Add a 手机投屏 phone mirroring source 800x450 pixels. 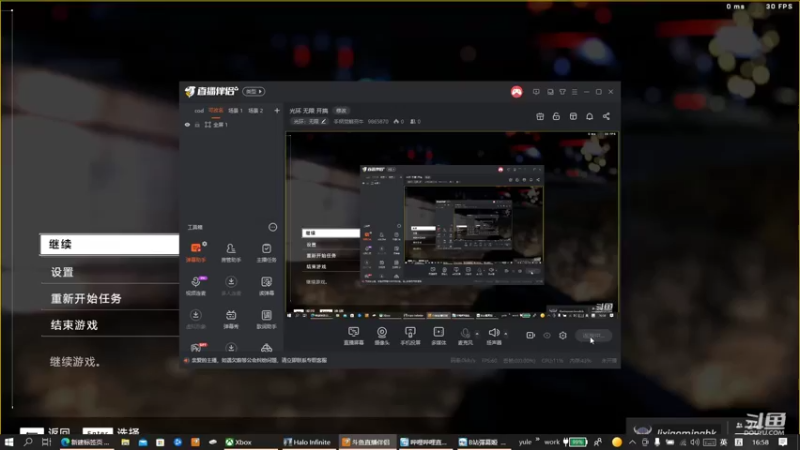(x=410, y=336)
